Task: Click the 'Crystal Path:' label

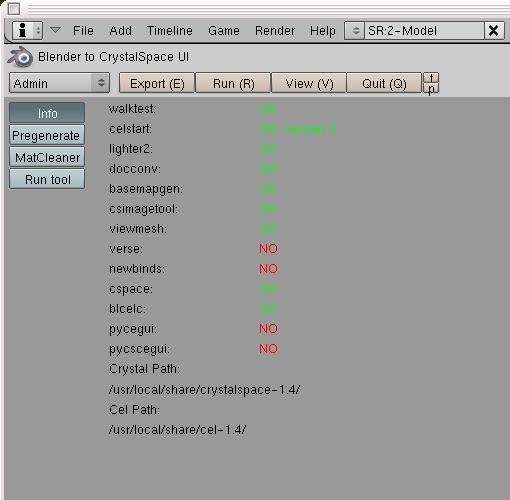Action: [x=144, y=369]
